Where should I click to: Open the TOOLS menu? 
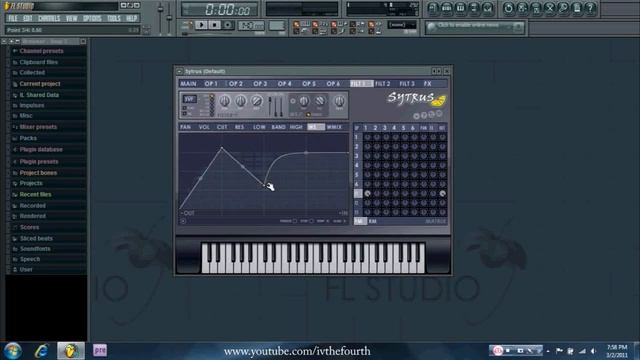tap(114, 18)
